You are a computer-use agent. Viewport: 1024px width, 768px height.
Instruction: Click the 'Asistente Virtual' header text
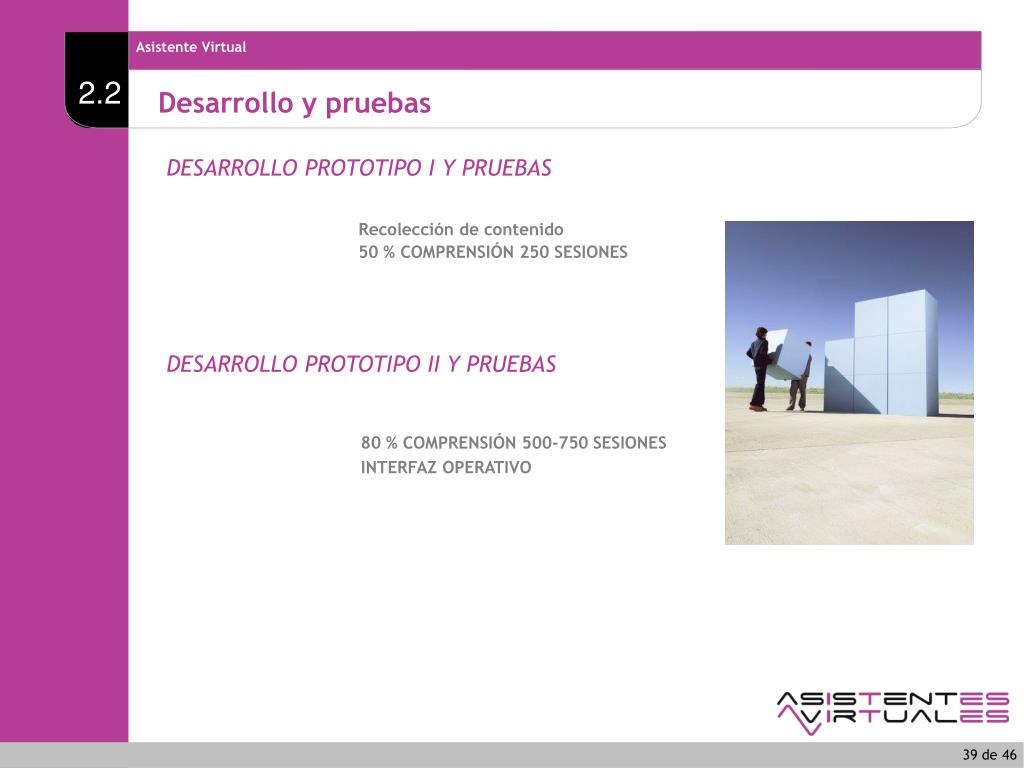click(191, 47)
